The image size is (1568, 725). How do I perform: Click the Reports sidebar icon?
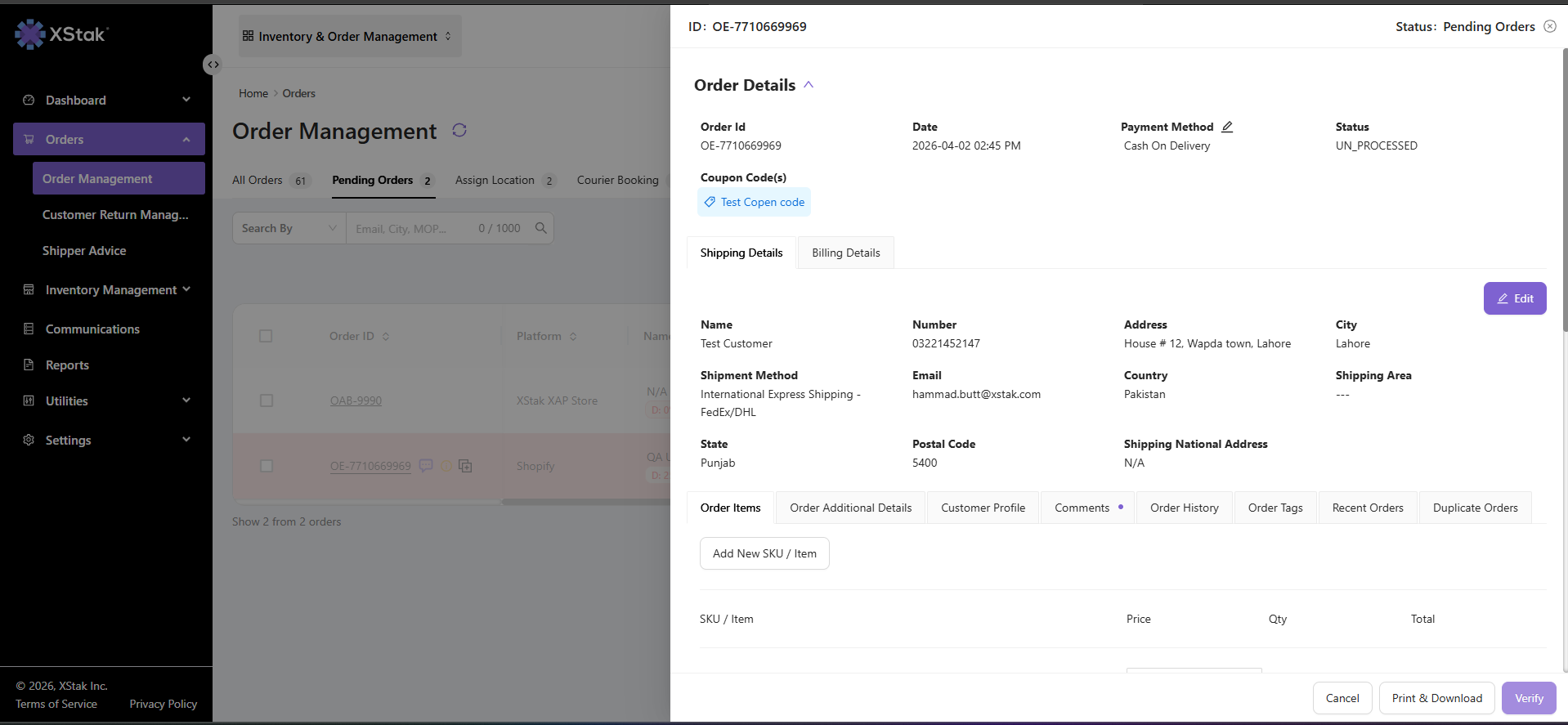[29, 365]
